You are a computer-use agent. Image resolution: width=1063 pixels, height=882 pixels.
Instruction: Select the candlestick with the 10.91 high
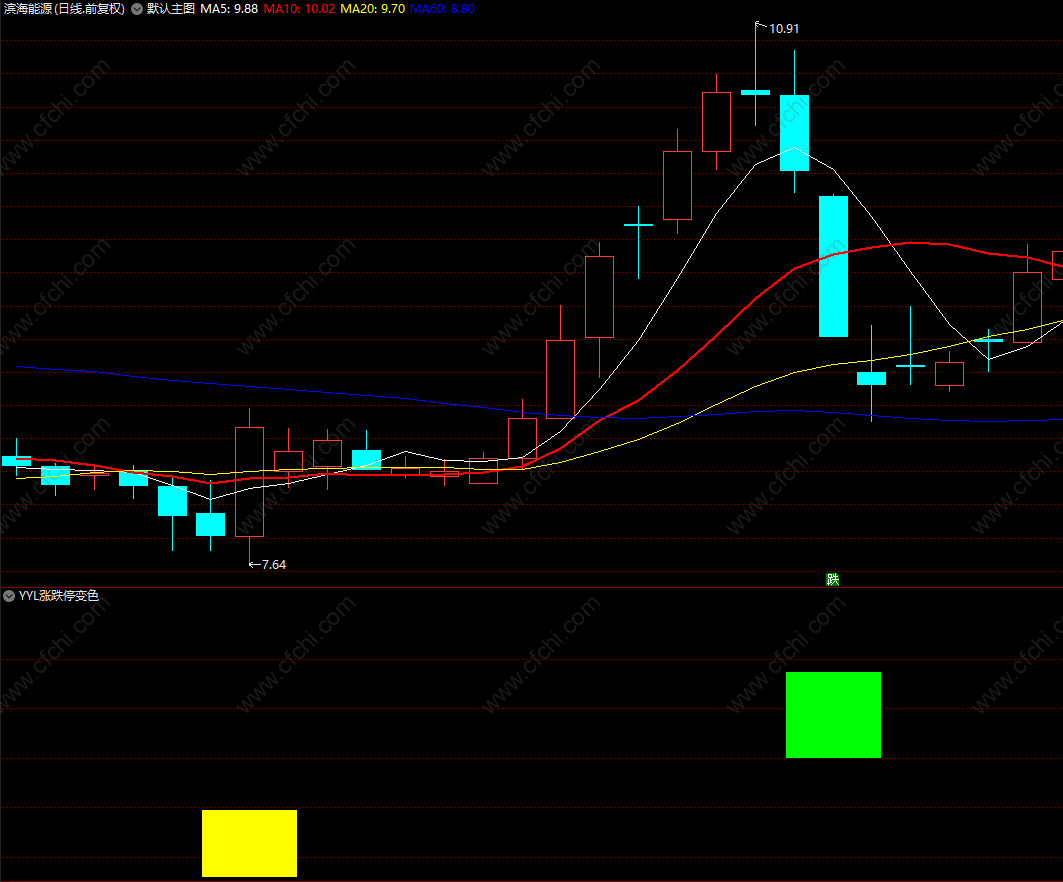(x=755, y=92)
